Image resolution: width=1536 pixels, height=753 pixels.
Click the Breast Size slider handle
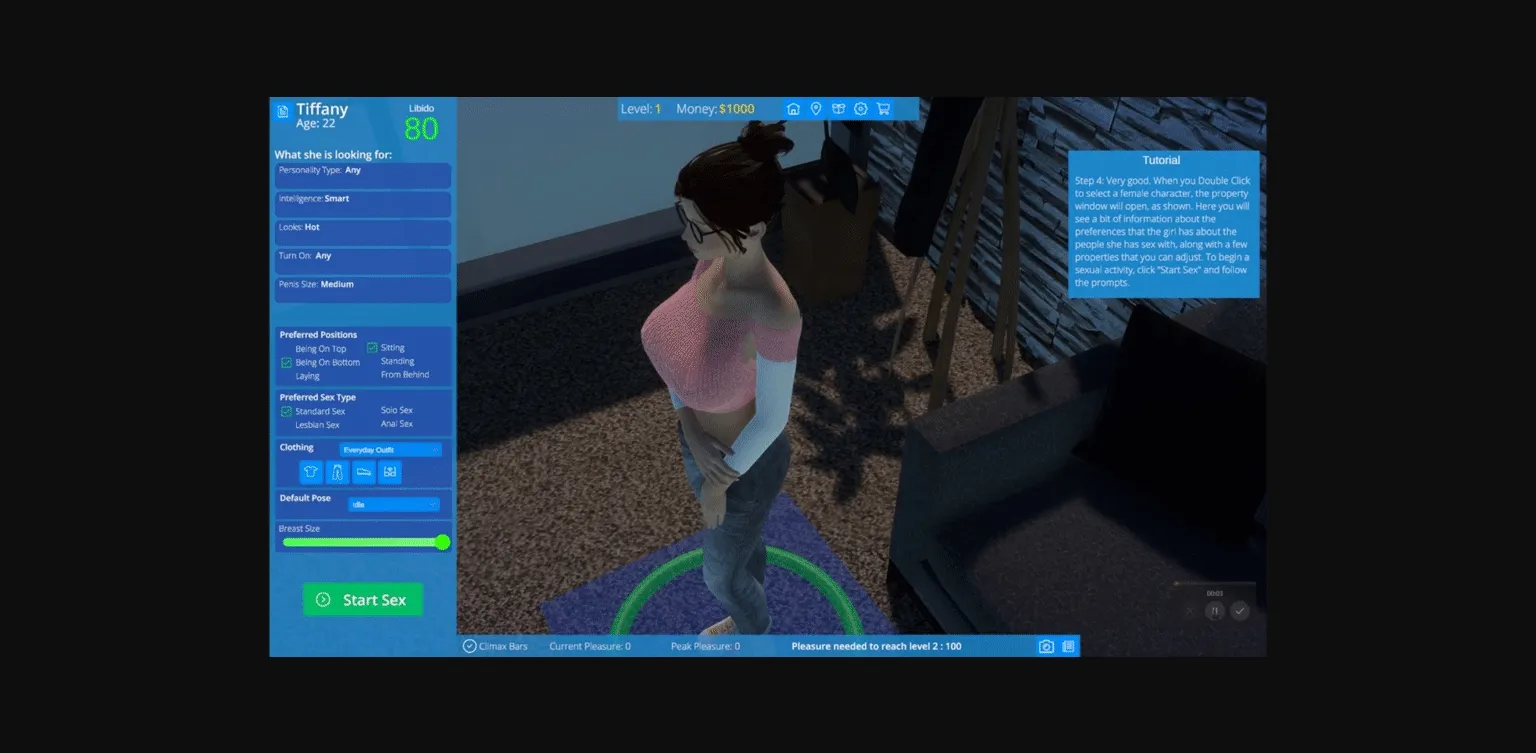click(442, 542)
